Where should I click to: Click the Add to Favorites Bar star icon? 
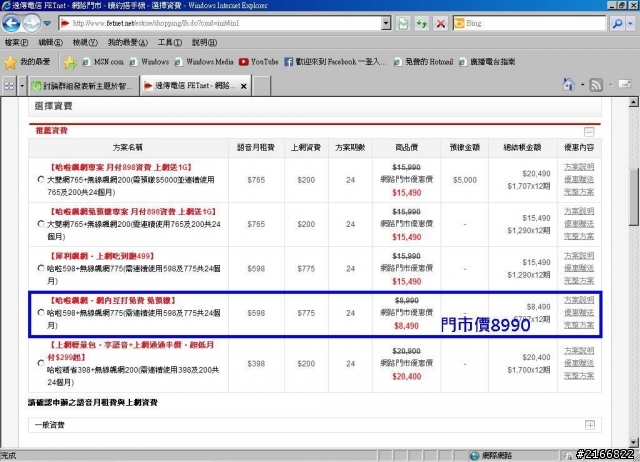70,62
